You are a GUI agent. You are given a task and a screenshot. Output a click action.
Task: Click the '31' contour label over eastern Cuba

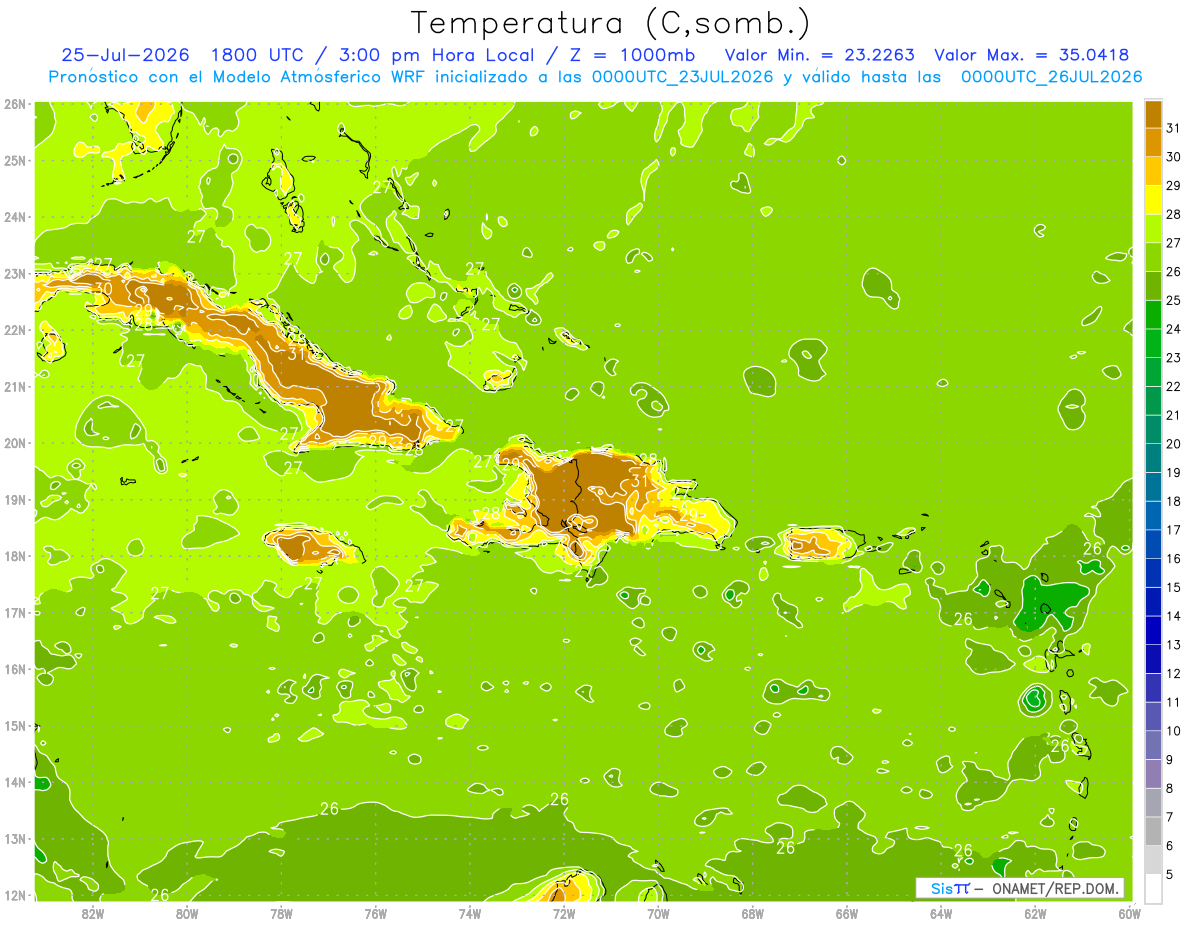click(x=297, y=353)
